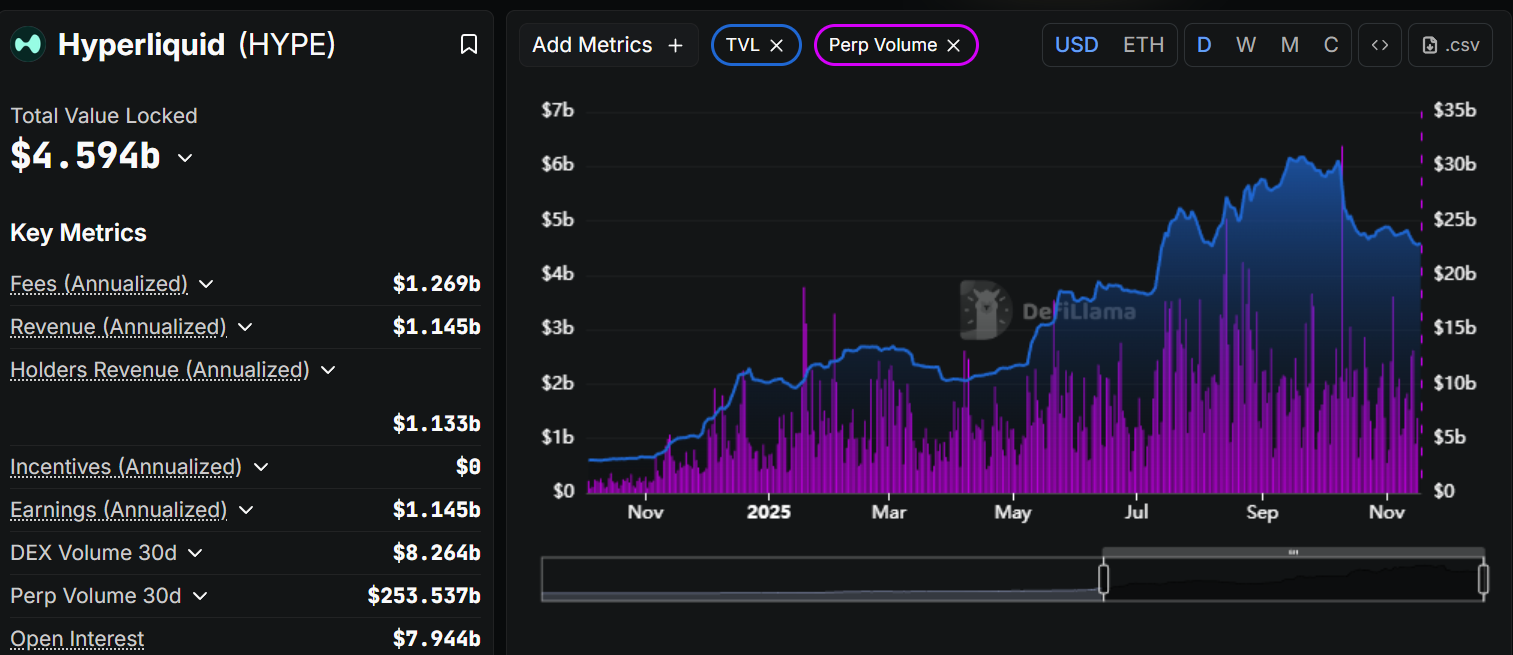Image resolution: width=1513 pixels, height=655 pixels.
Task: Switch chart currency to ETH
Action: pyautogui.click(x=1143, y=45)
